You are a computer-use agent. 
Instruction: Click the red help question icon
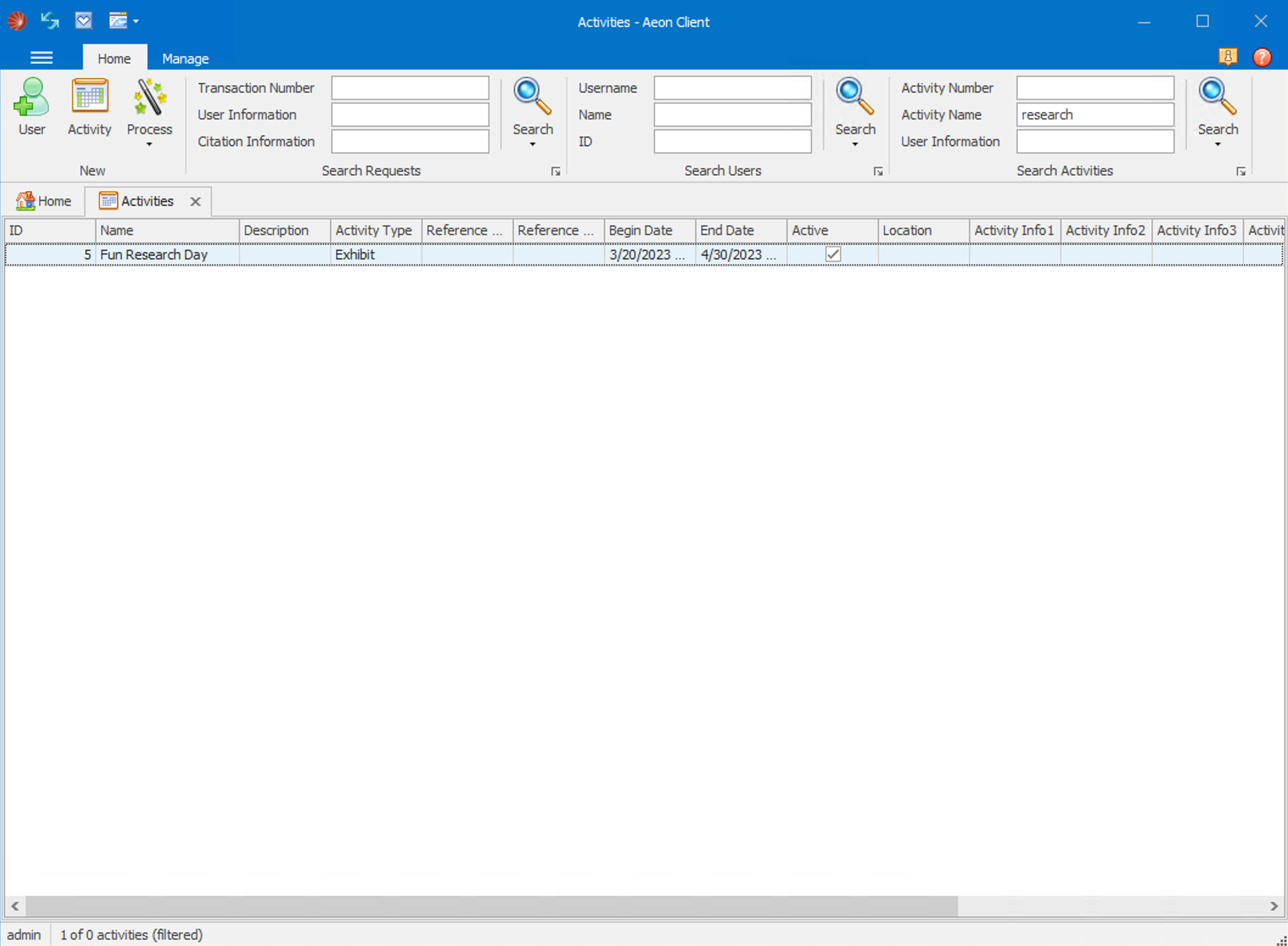[x=1262, y=57]
